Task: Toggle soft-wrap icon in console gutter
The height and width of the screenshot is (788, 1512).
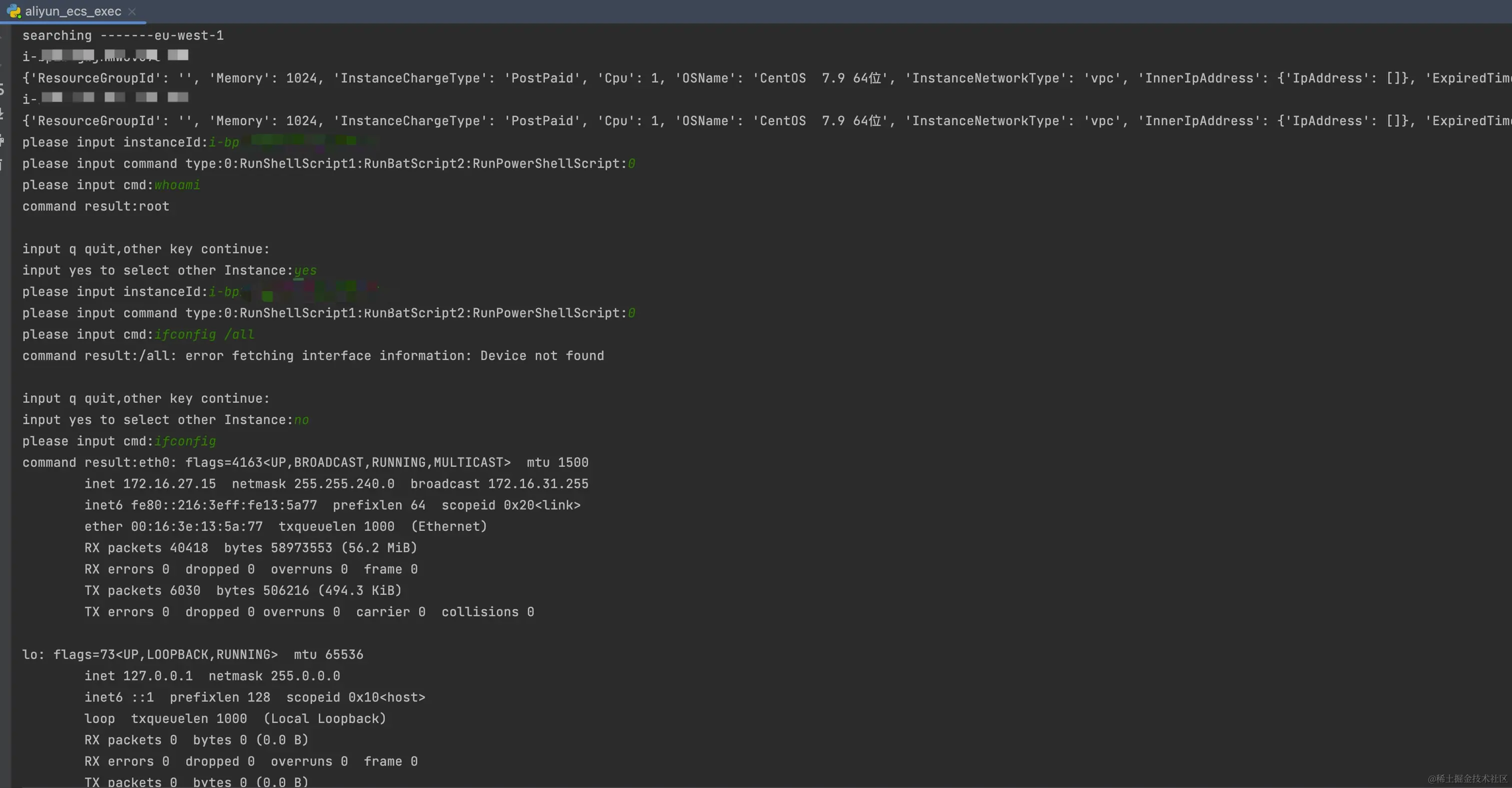Action: point(2,88)
